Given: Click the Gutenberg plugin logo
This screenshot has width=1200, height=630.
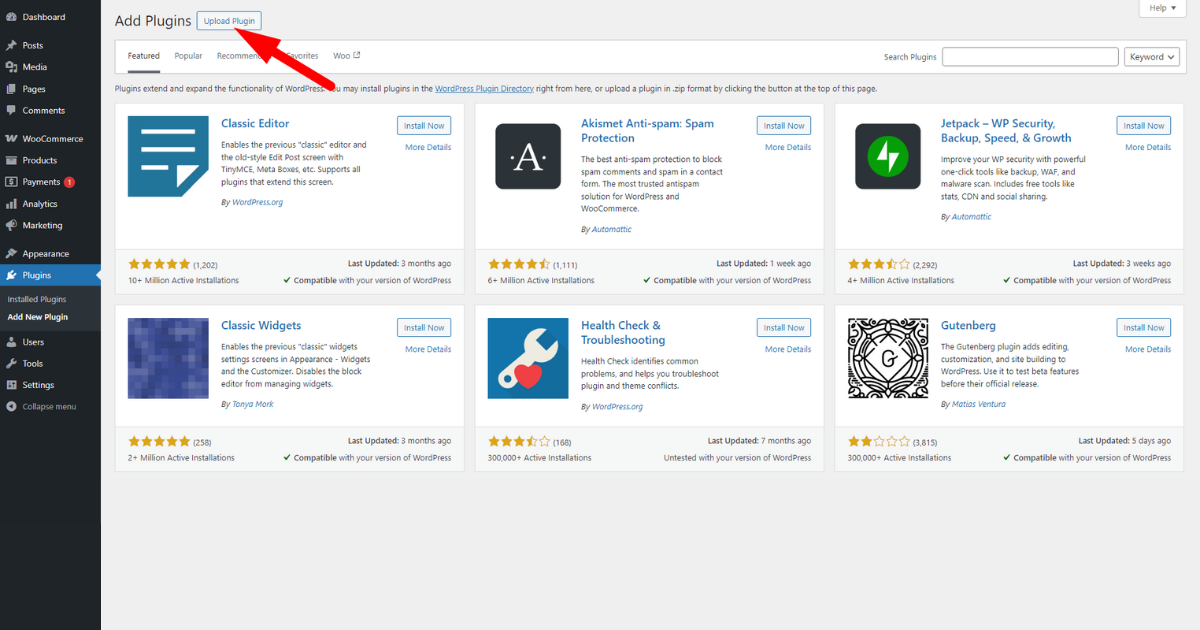Looking at the screenshot, I should coord(888,358).
